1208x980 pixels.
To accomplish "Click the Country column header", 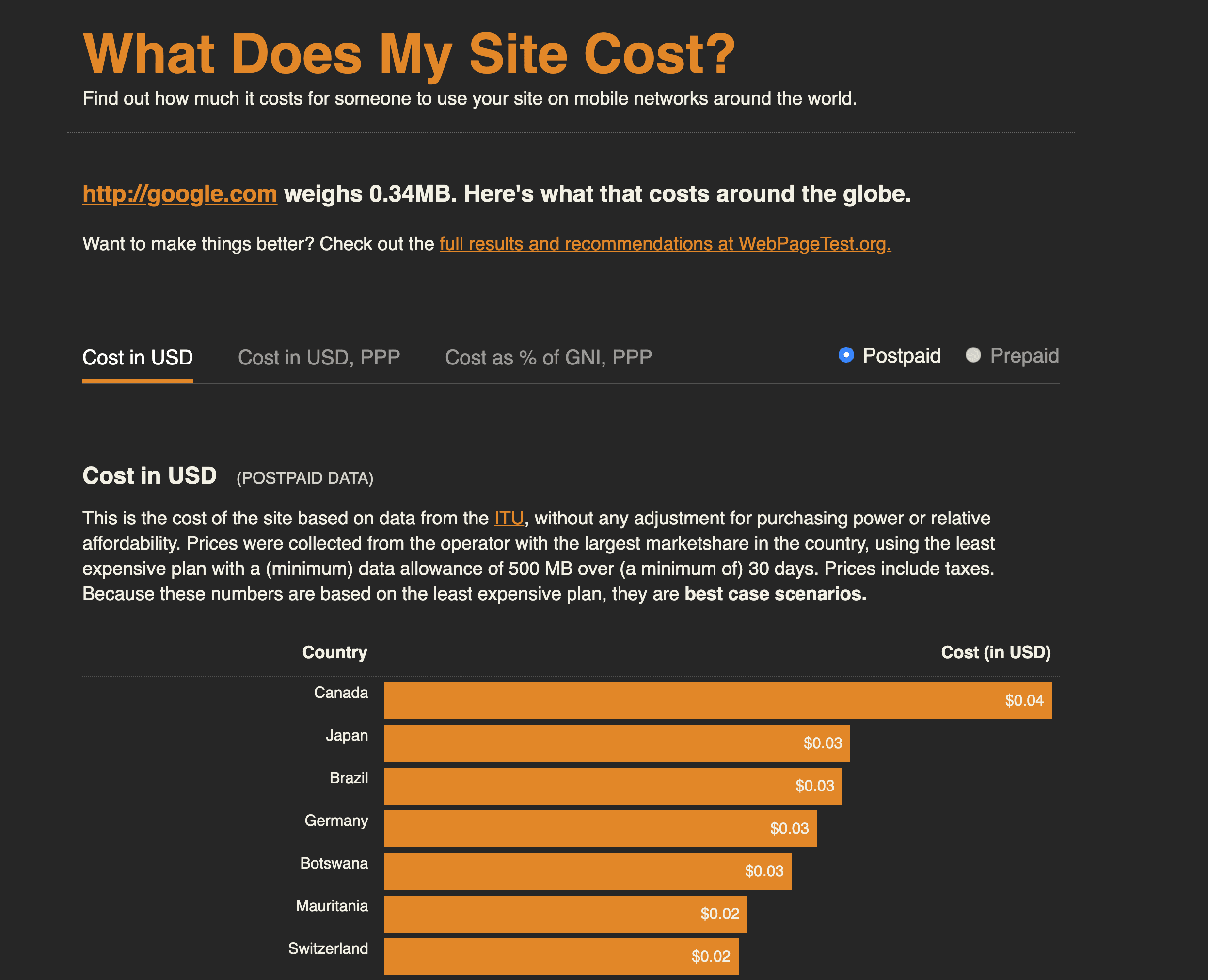I will click(x=335, y=652).
